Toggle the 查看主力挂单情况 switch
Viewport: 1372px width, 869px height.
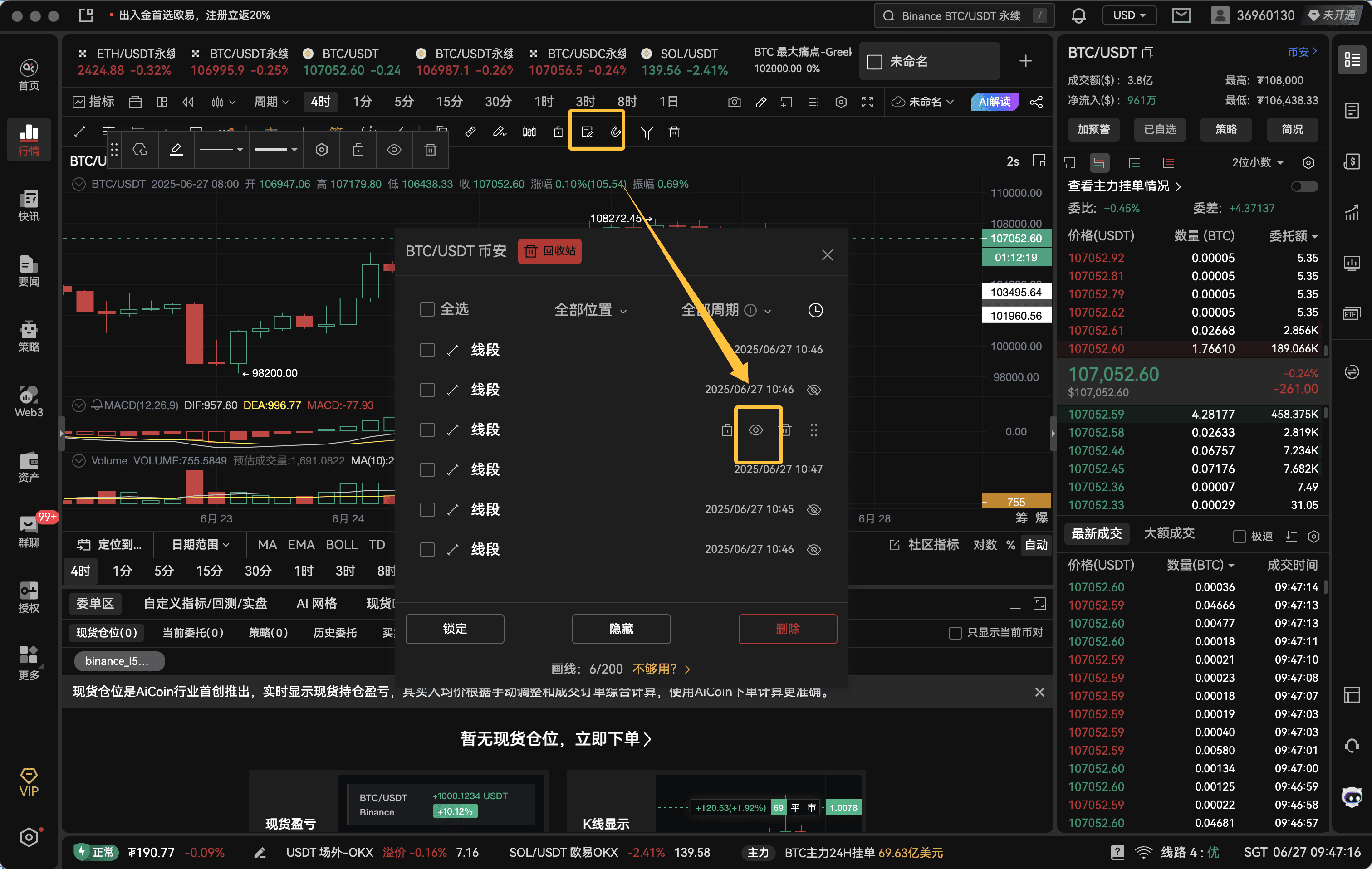tap(1304, 186)
